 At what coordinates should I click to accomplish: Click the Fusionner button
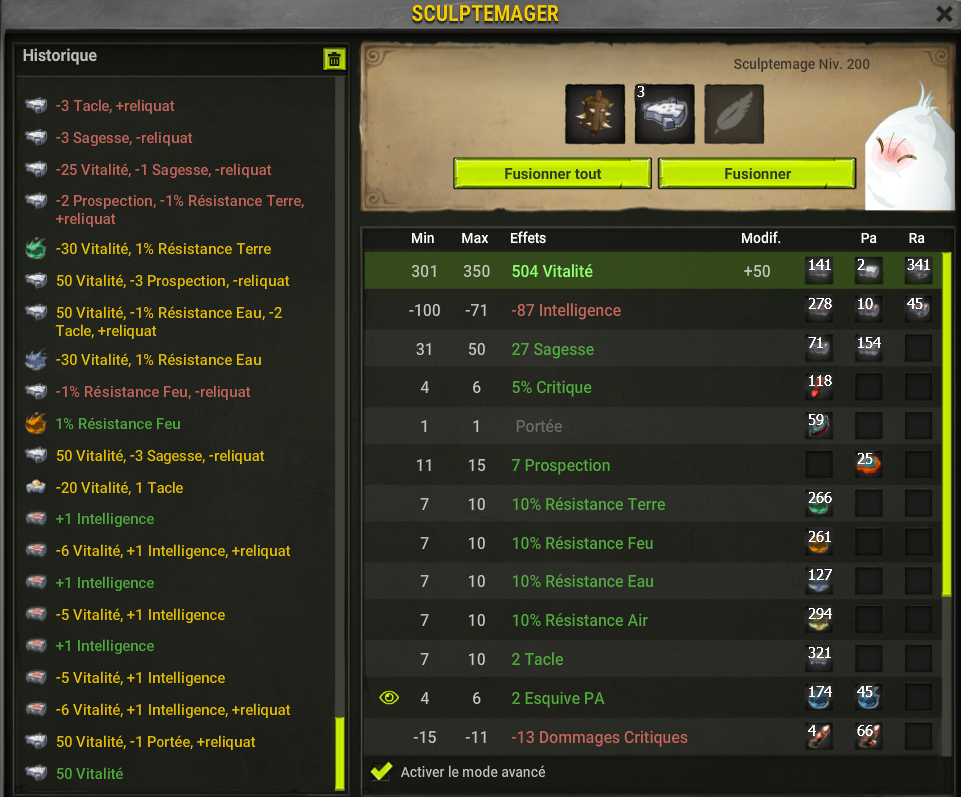(x=757, y=174)
